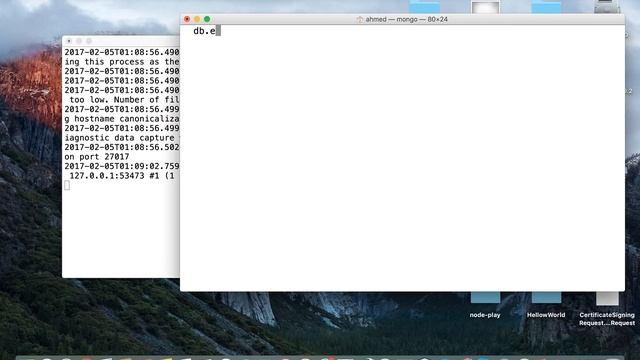Zoom the mongo terminal window with green button

pos(207,19)
